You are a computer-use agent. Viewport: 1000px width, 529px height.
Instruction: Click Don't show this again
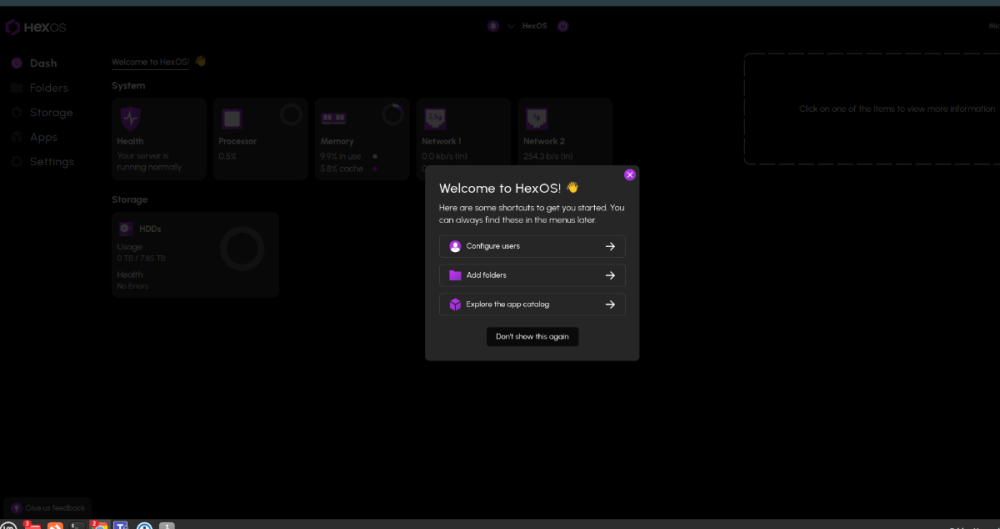pyautogui.click(x=532, y=337)
